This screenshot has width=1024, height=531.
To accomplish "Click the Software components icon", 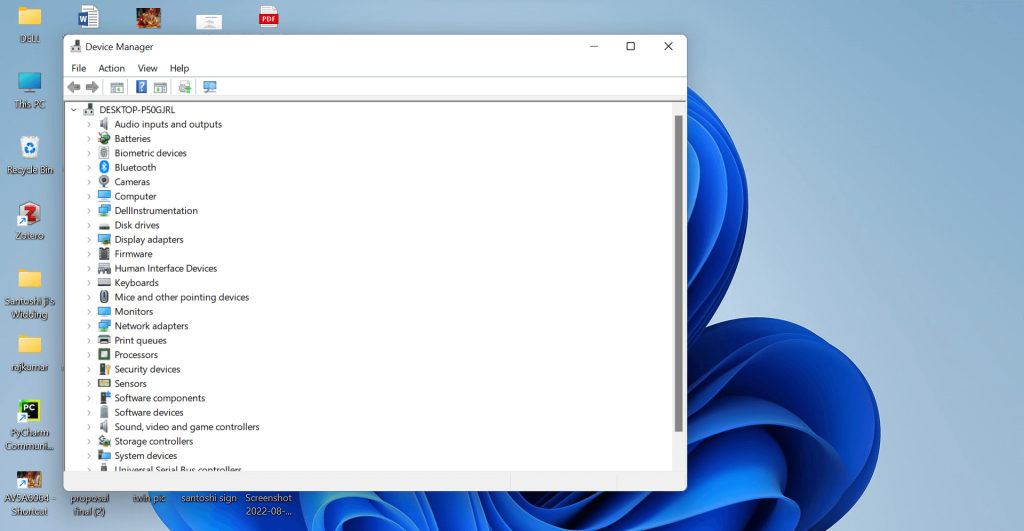I will [104, 398].
